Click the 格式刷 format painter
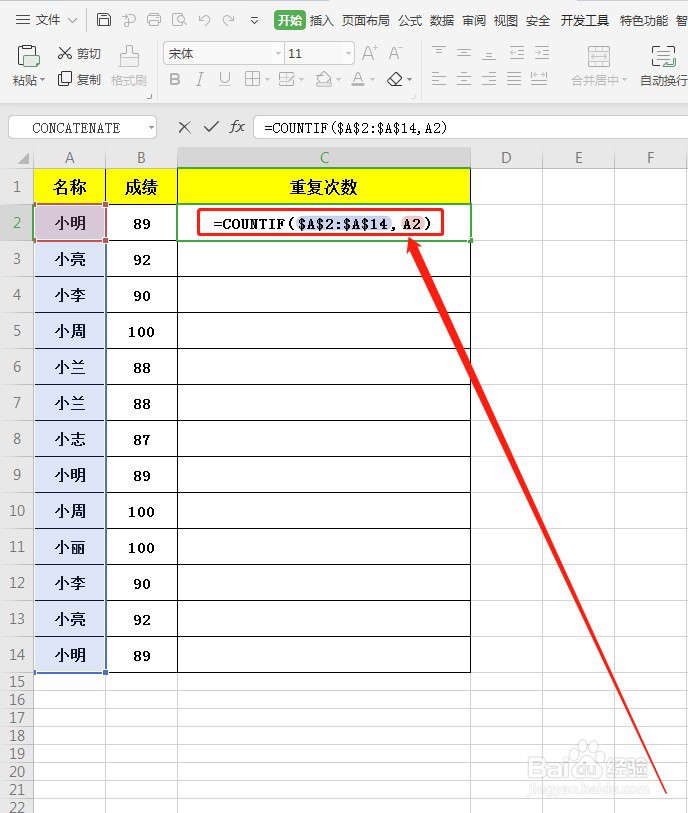 pyautogui.click(x=129, y=65)
